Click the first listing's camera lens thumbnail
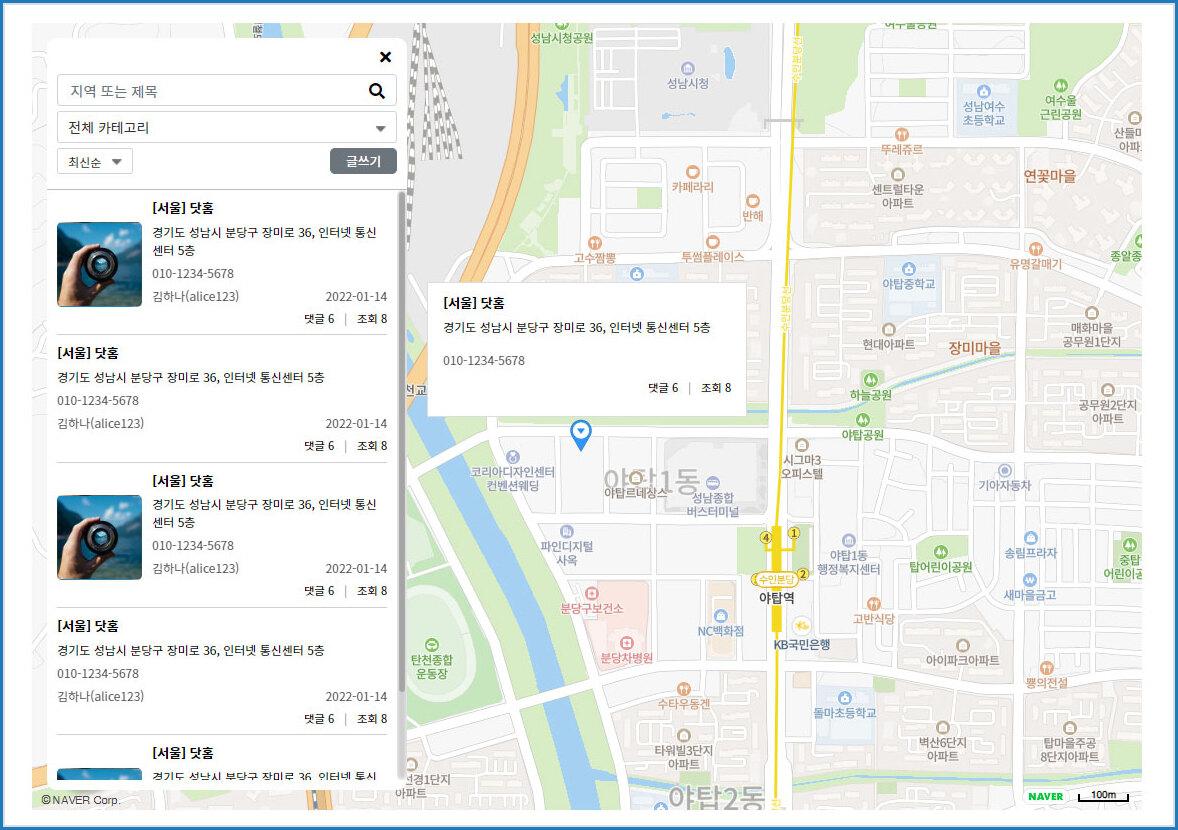Image resolution: width=1178 pixels, height=830 pixels. (x=99, y=264)
